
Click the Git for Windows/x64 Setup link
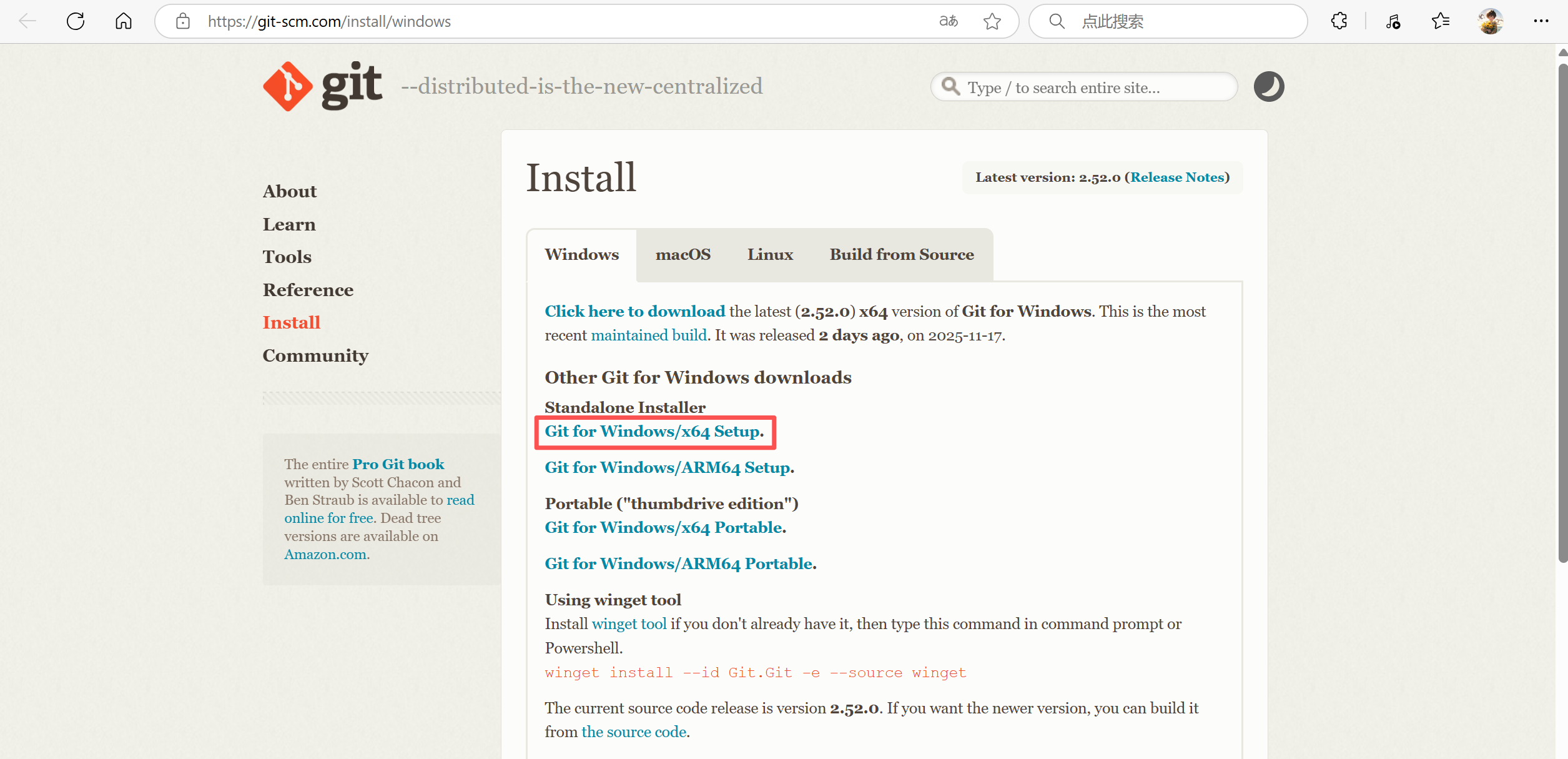click(653, 432)
